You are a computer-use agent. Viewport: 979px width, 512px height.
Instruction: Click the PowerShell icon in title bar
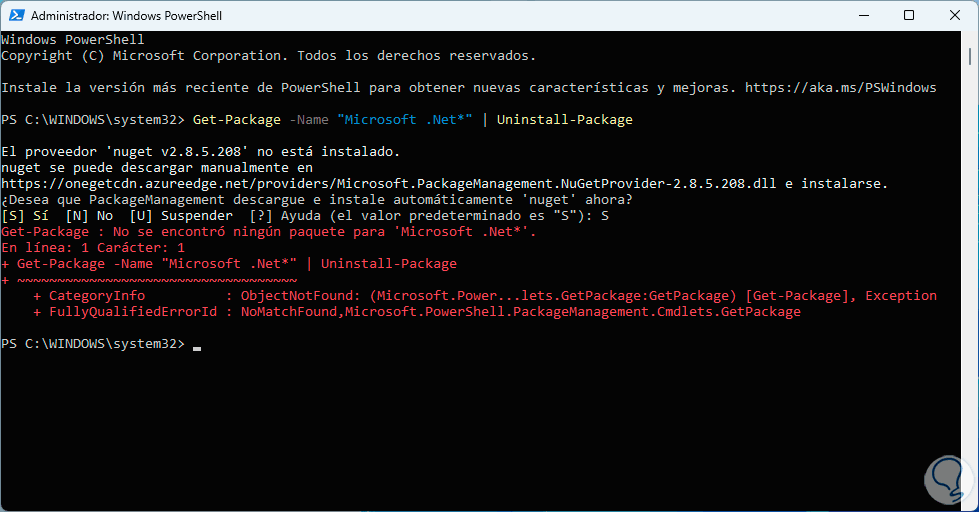15,16
